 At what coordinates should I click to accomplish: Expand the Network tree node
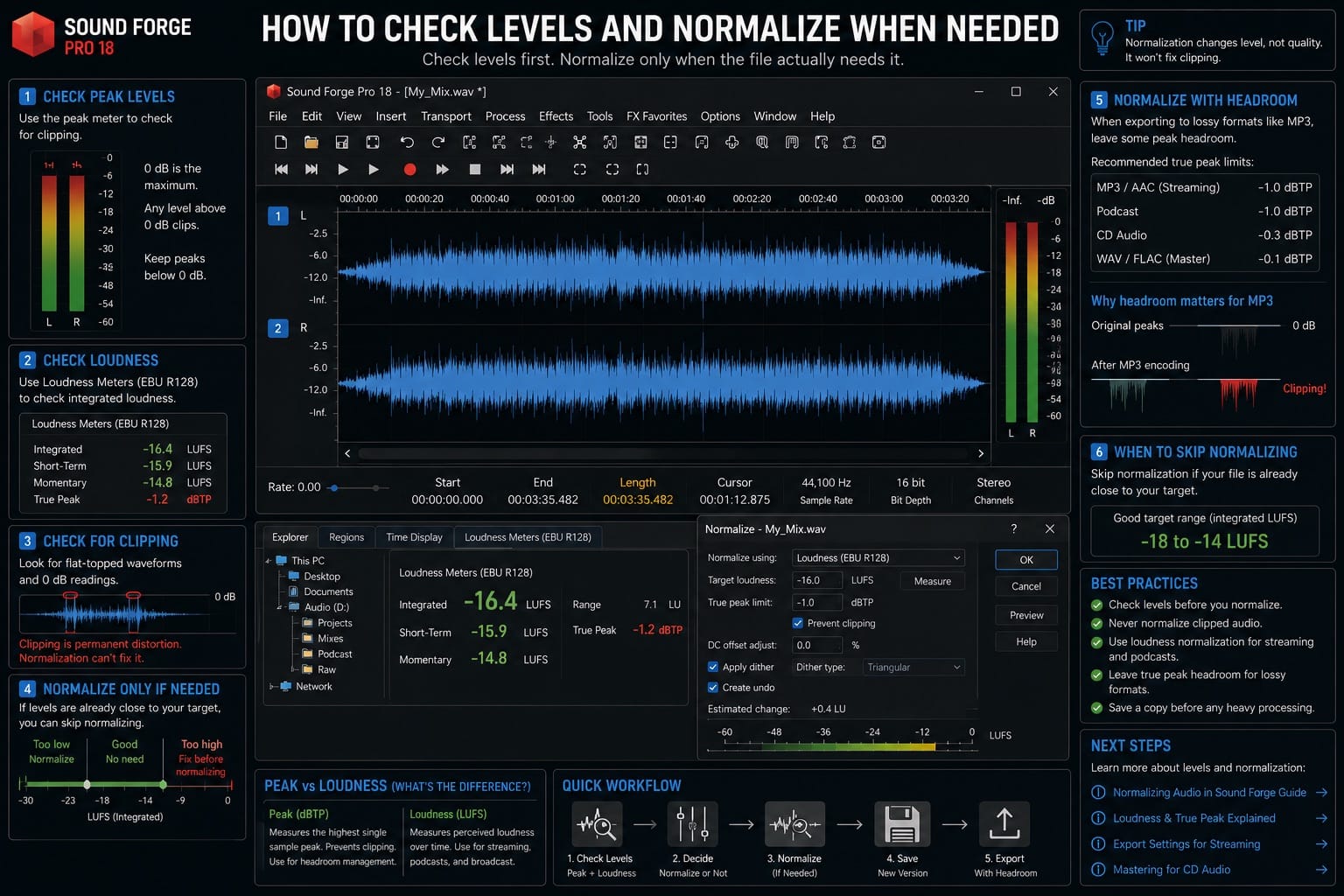(273, 687)
